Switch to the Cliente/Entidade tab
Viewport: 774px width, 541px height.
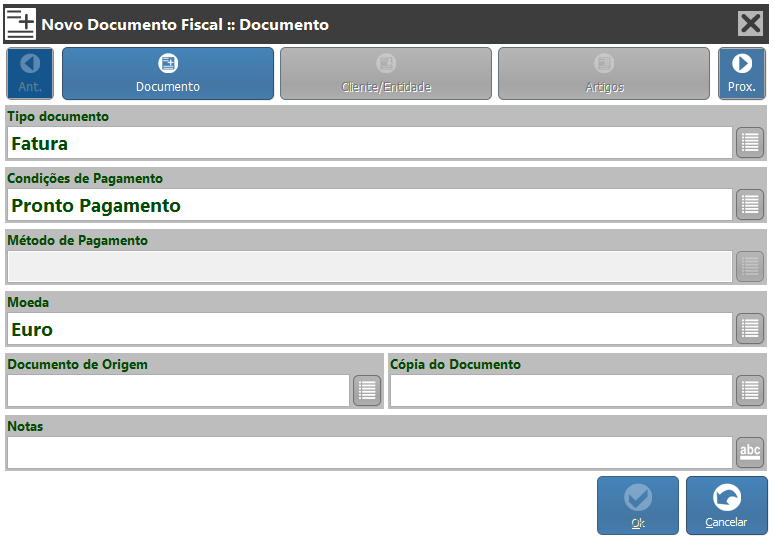click(386, 74)
